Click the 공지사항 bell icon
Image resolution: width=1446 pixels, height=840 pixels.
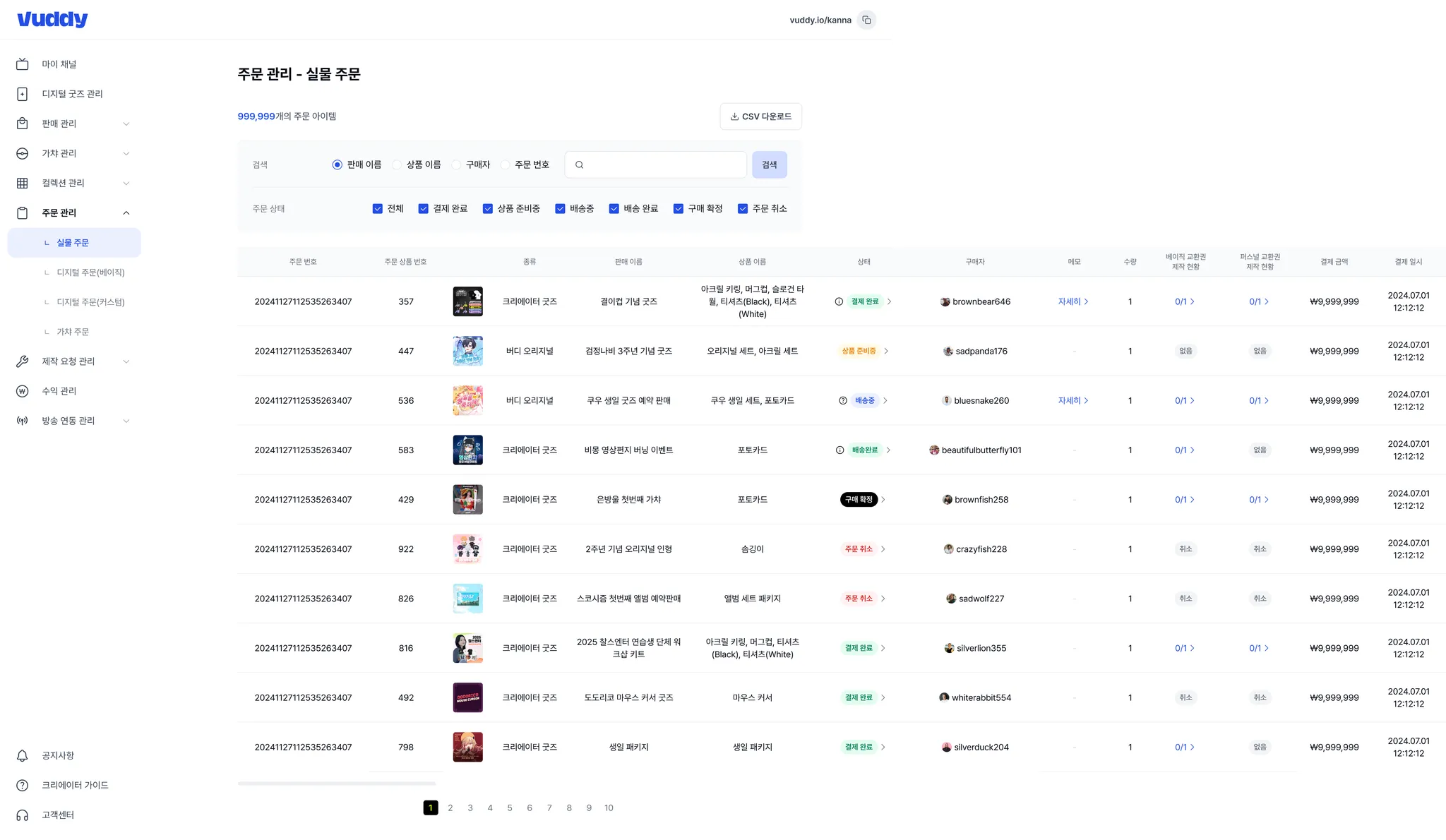tap(23, 755)
